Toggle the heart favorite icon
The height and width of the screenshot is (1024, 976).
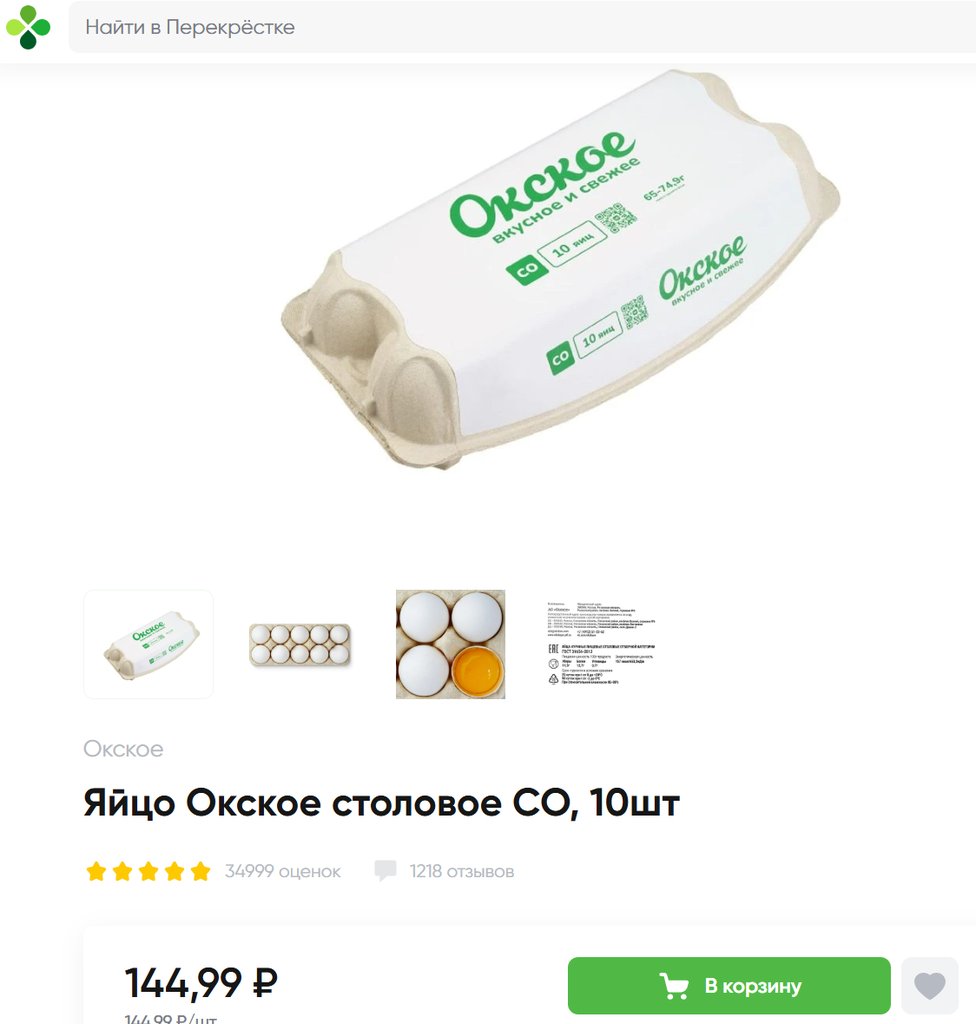click(x=930, y=985)
